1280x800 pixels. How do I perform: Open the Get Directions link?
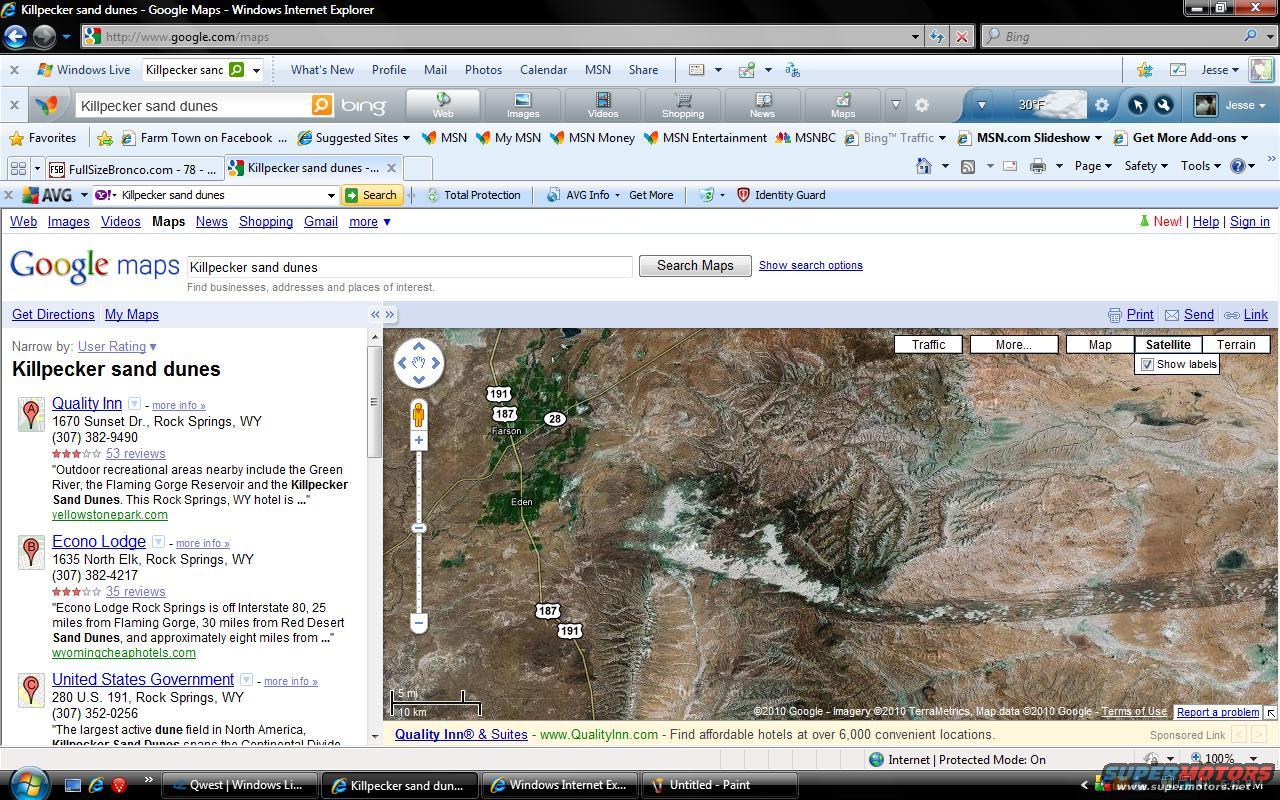(x=53, y=315)
